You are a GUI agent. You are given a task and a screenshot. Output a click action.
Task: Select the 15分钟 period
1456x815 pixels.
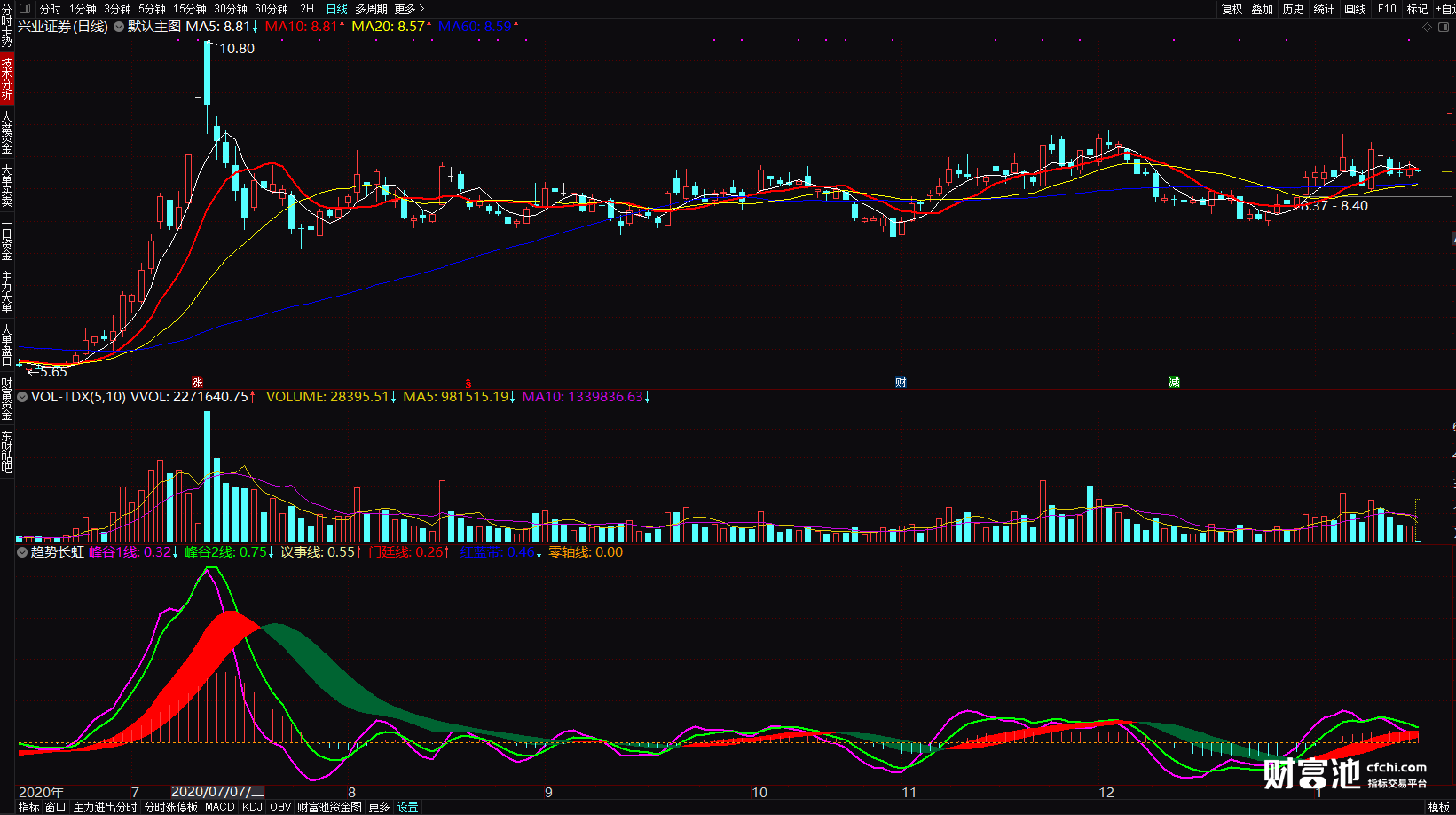pos(190,9)
